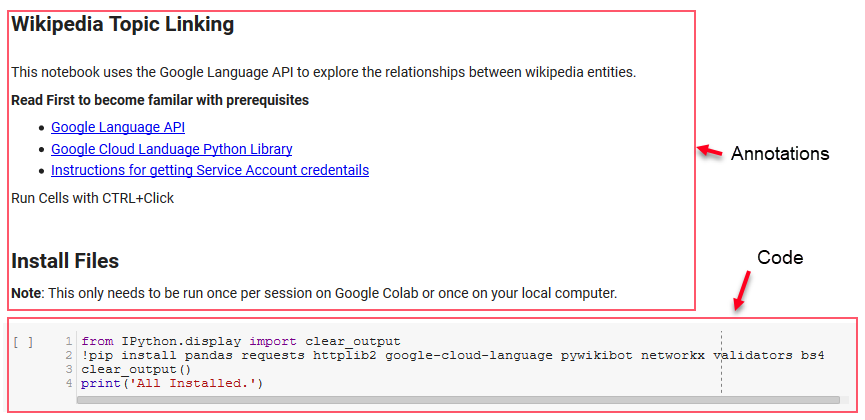The height and width of the screenshot is (420, 865).
Task: Click the red arrow pointing at Annotations
Action: [x=709, y=152]
